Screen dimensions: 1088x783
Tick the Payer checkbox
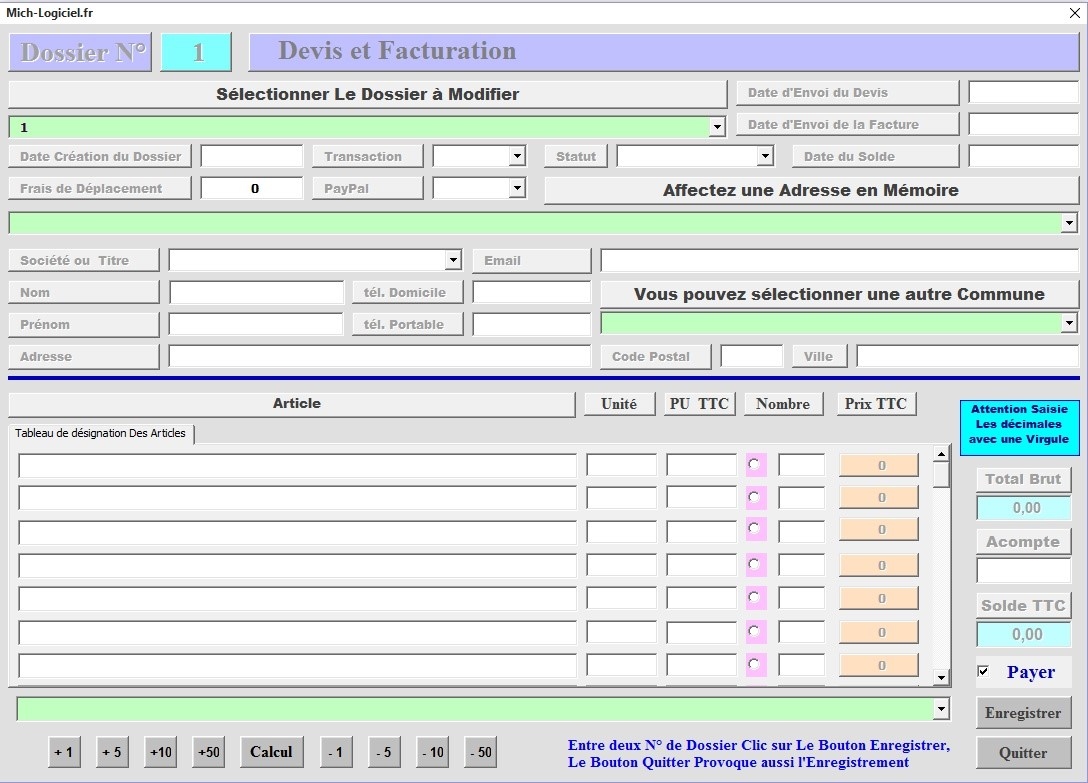pos(983,671)
